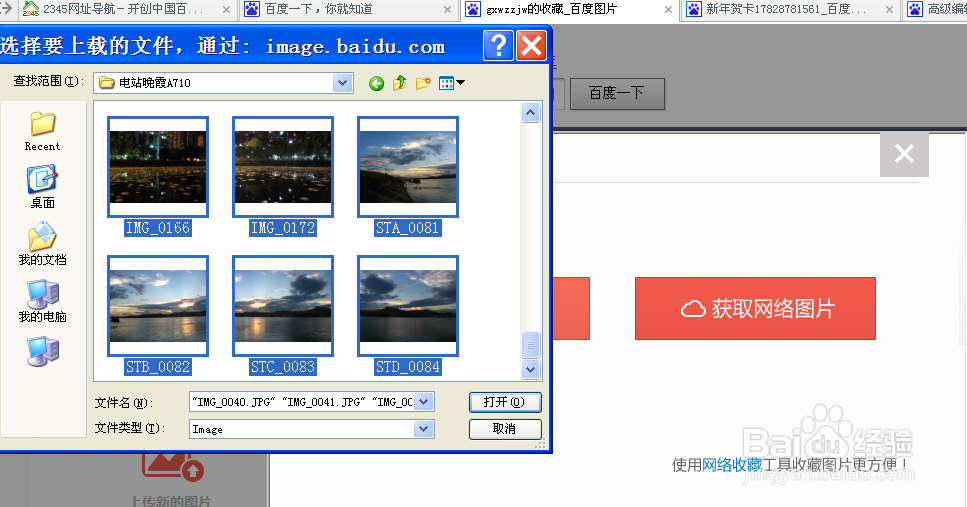Viewport: 967px width, 507px height.
Task: Open the Recent places shortcut
Action: coord(43,131)
